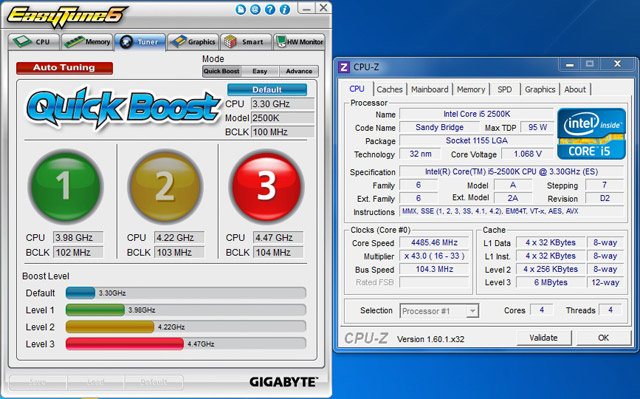The image size is (640, 399).
Task: Open the EasyTune6 Graphics tab
Action: tap(193, 42)
